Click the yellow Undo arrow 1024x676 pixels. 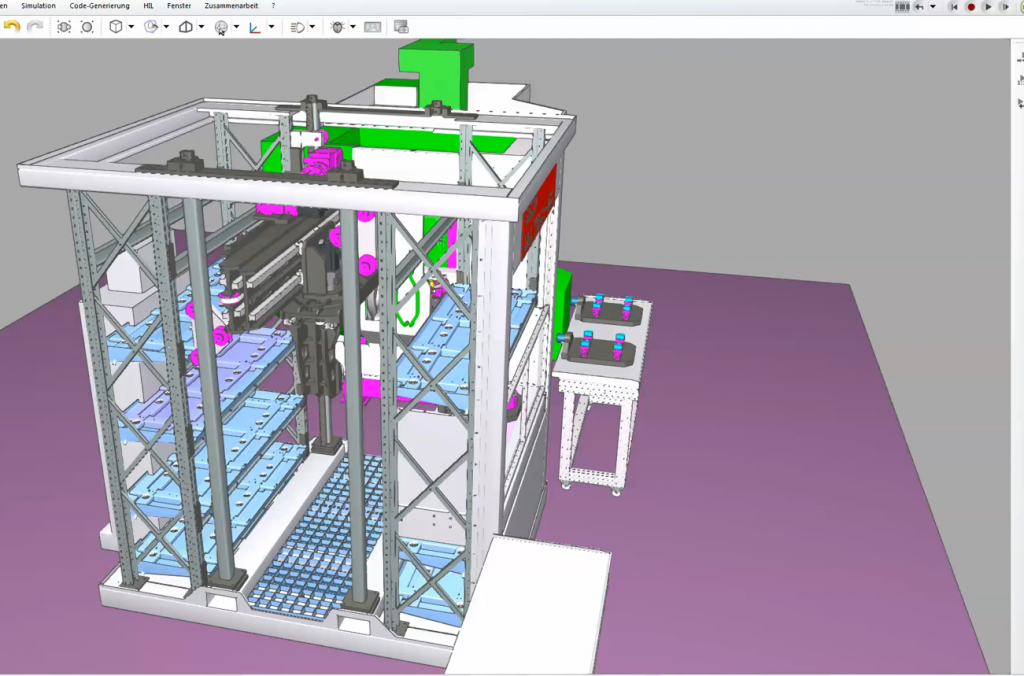(12, 27)
